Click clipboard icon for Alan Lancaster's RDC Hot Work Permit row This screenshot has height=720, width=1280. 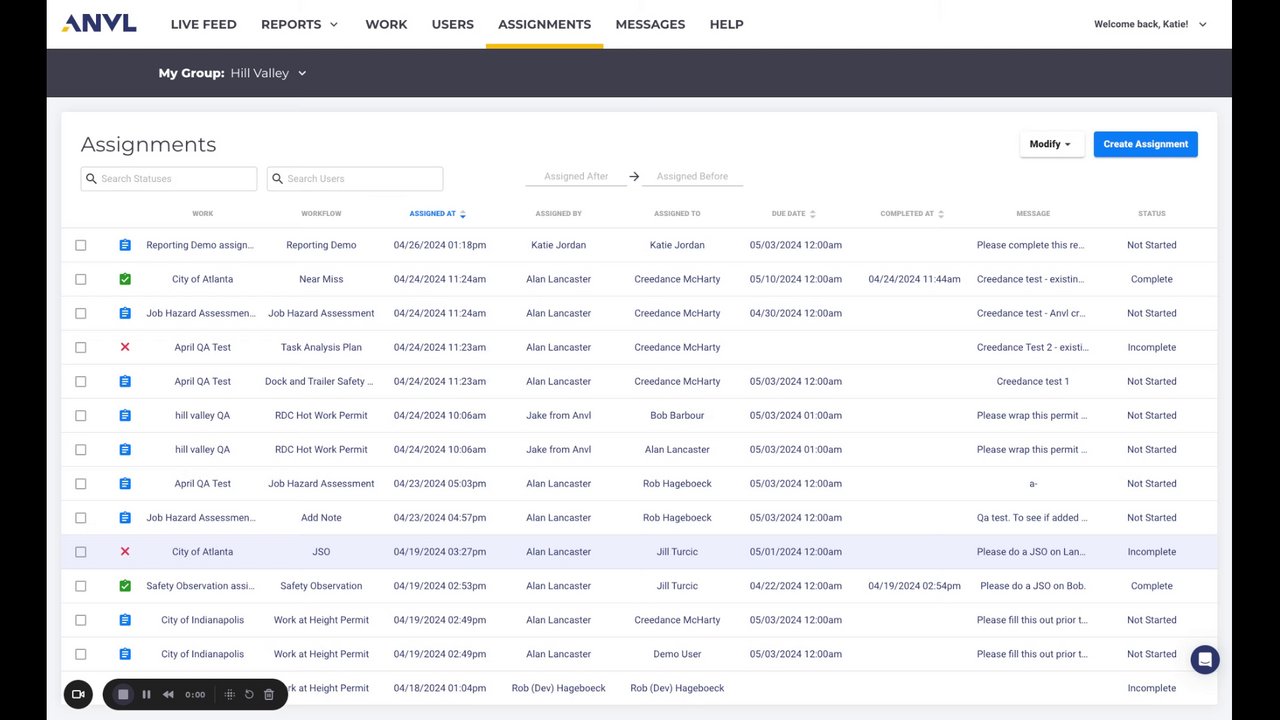125,449
